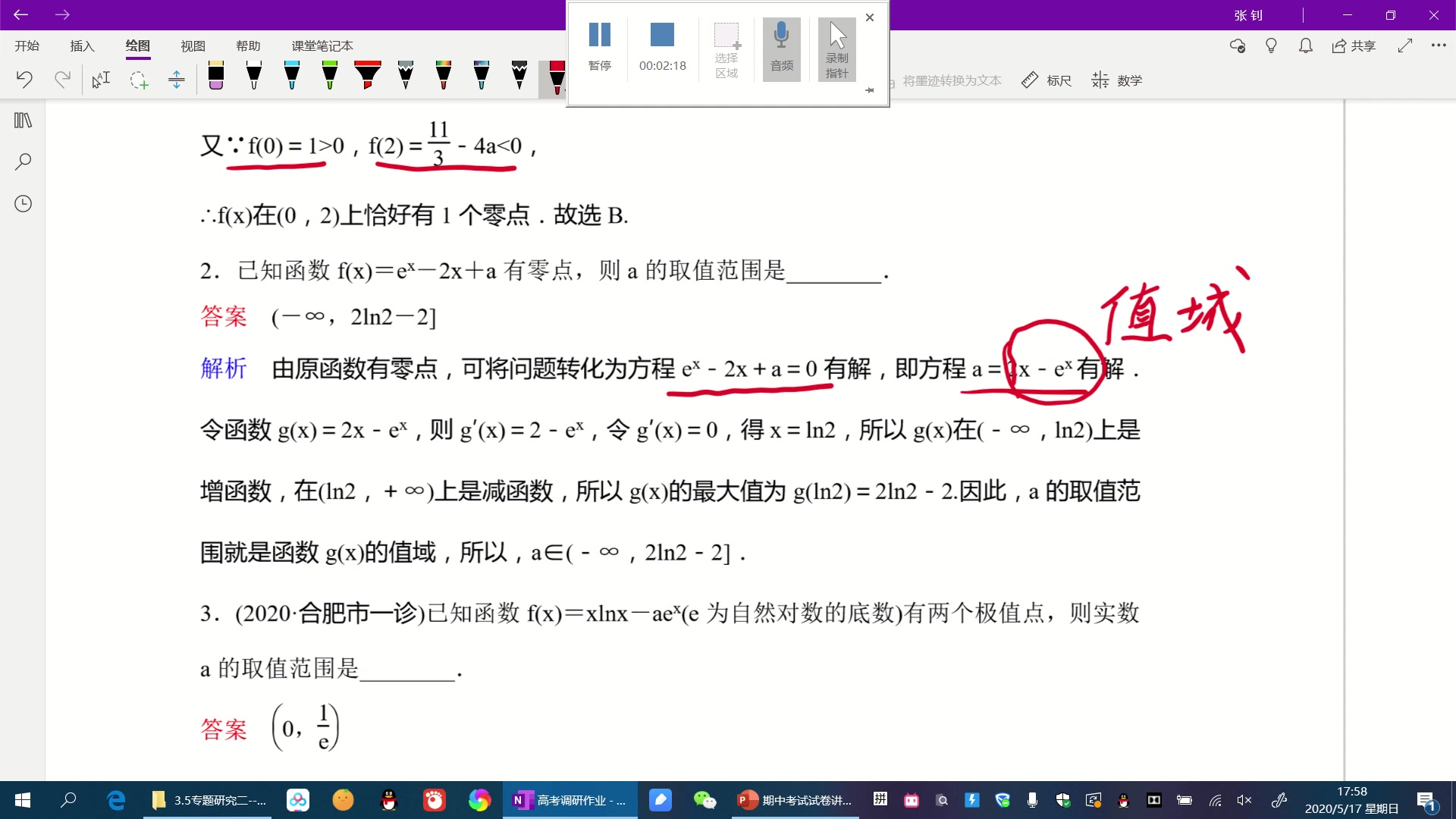Select the red pen color swatch
The height and width of the screenshot is (819, 1456).
tap(556, 78)
